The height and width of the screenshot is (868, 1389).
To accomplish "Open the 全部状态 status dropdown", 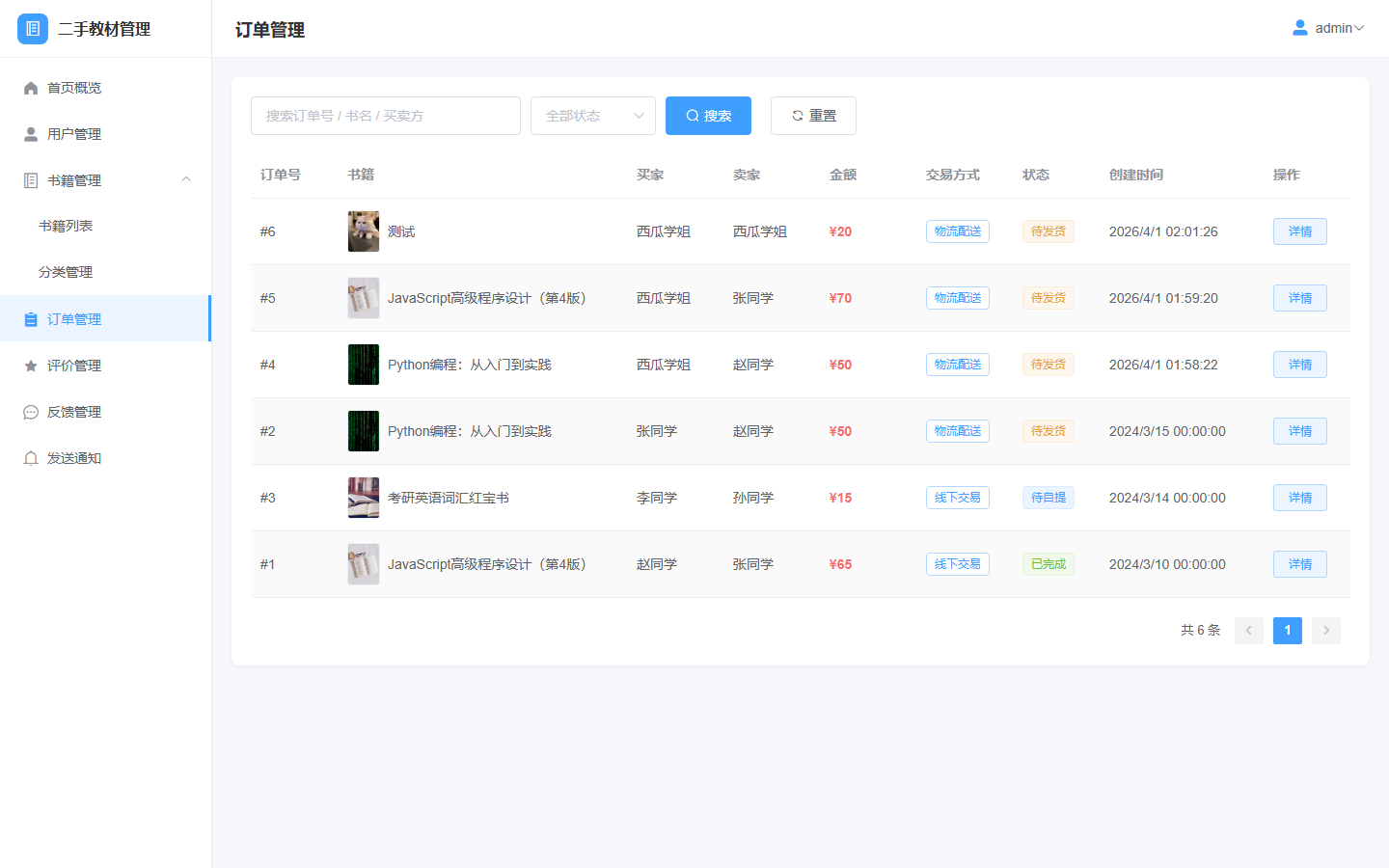I will 593,116.
